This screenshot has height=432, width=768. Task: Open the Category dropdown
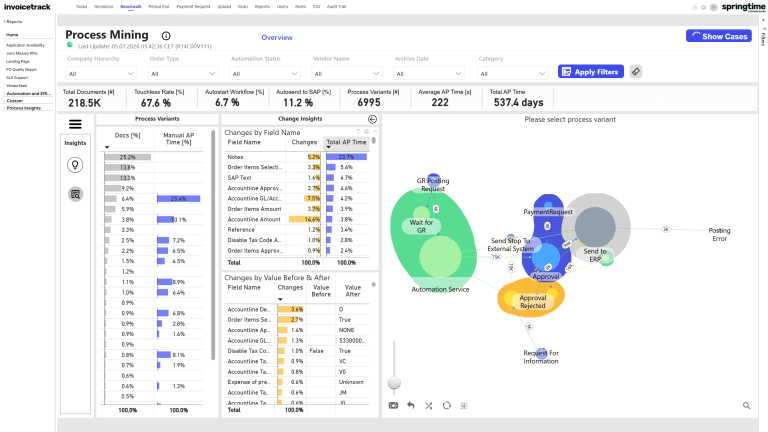point(512,73)
